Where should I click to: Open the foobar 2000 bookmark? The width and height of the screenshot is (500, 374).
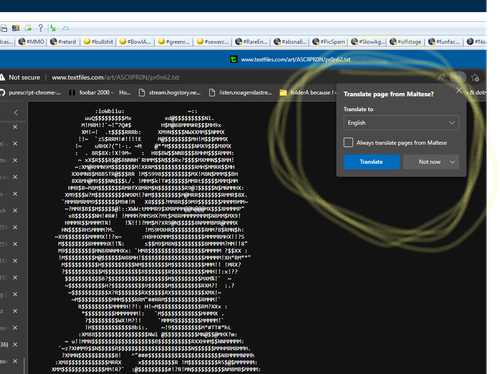(x=91, y=93)
